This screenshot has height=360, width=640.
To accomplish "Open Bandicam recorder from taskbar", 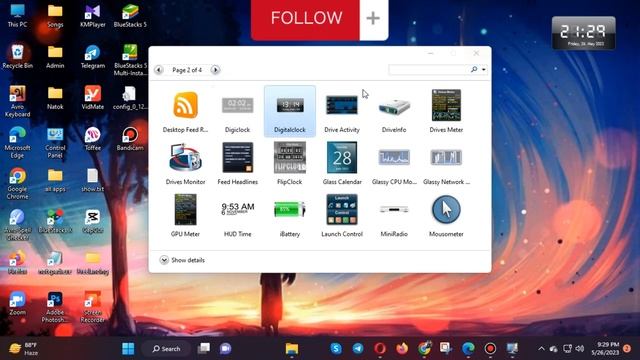I will (490, 349).
